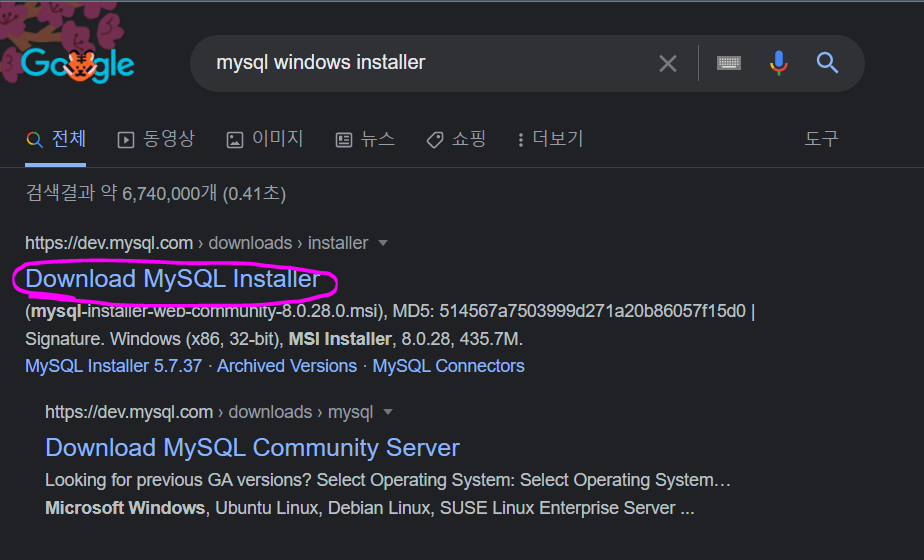
Task: Open the on-screen keyboard input tool
Action: pyautogui.click(x=729, y=63)
